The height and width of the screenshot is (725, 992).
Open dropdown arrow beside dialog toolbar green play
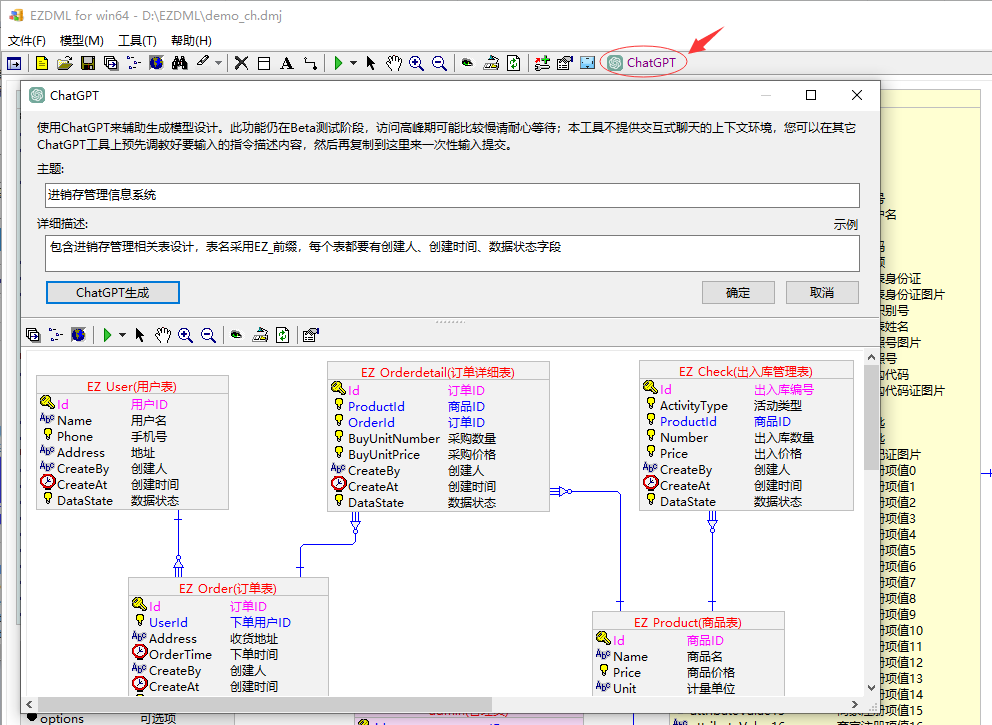coord(123,335)
